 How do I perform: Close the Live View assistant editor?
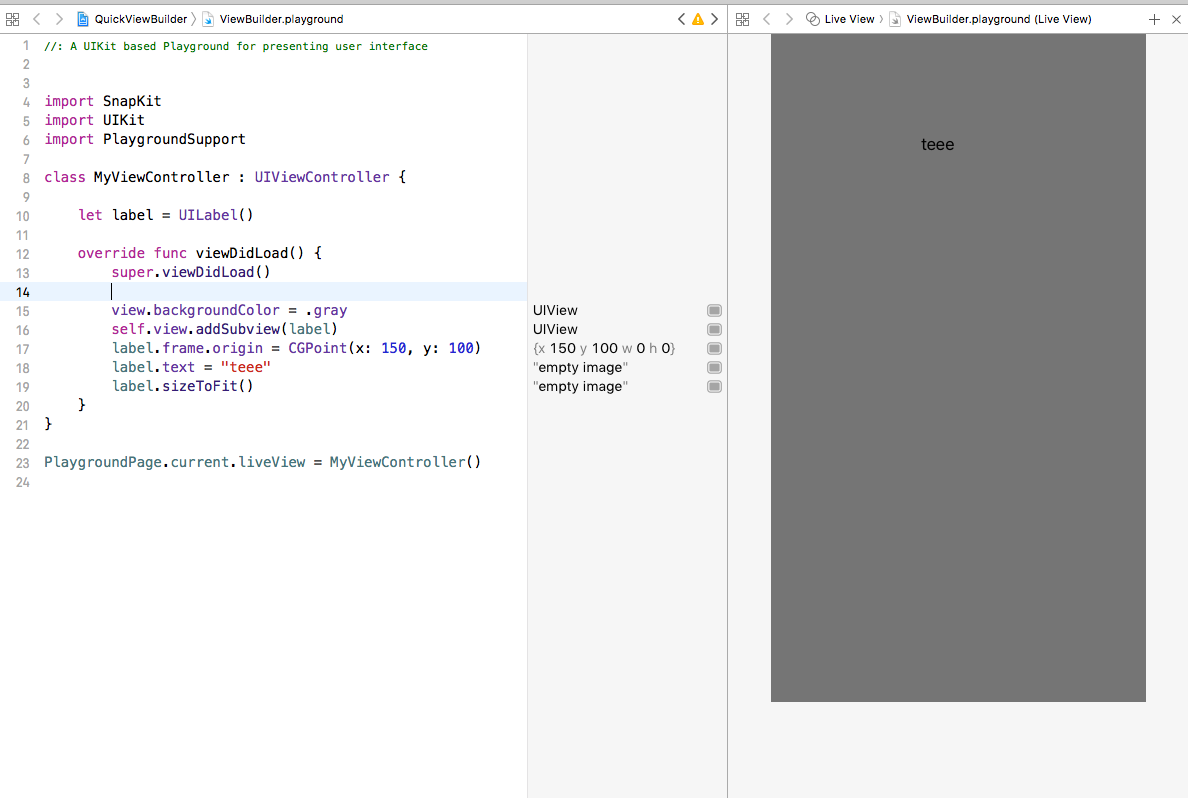click(x=1176, y=20)
